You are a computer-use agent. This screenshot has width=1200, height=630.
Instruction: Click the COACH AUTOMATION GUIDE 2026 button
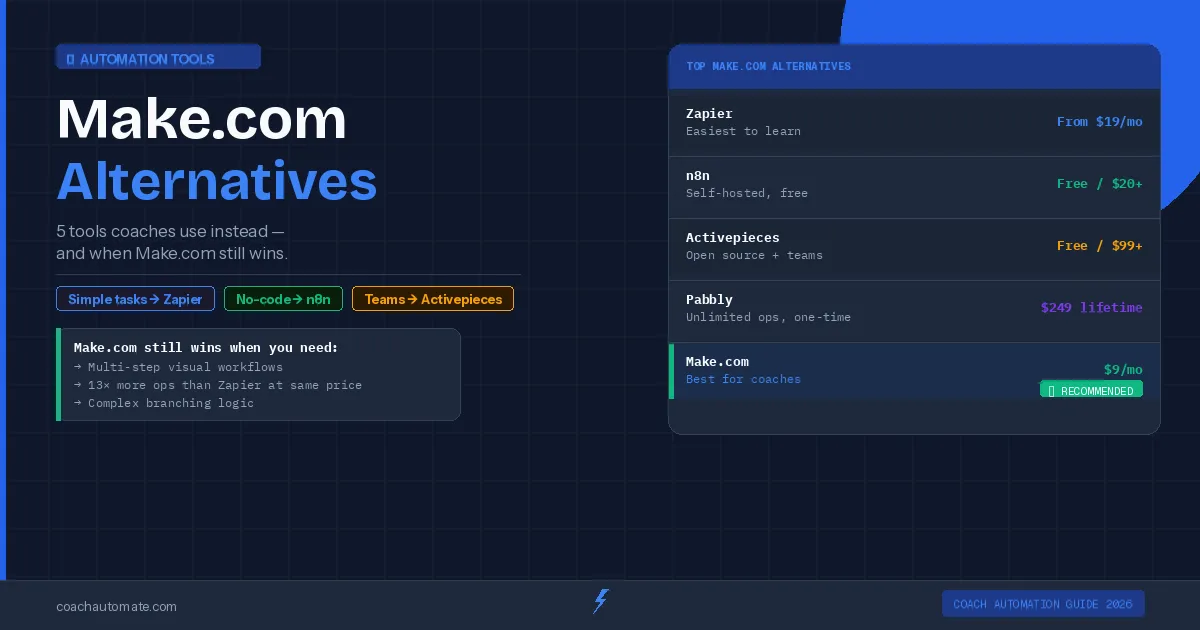coord(1043,603)
